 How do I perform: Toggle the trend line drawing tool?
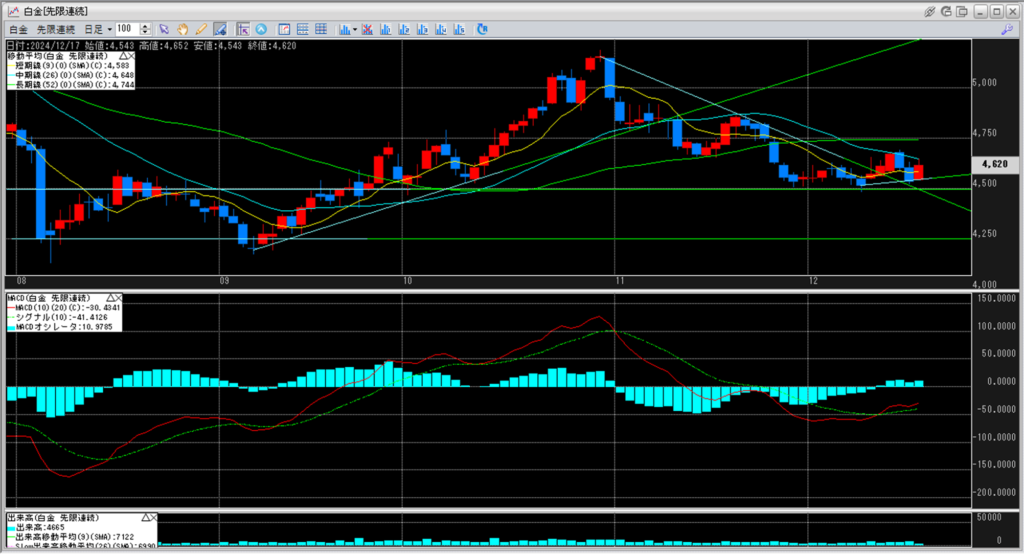pyautogui.click(x=219, y=30)
